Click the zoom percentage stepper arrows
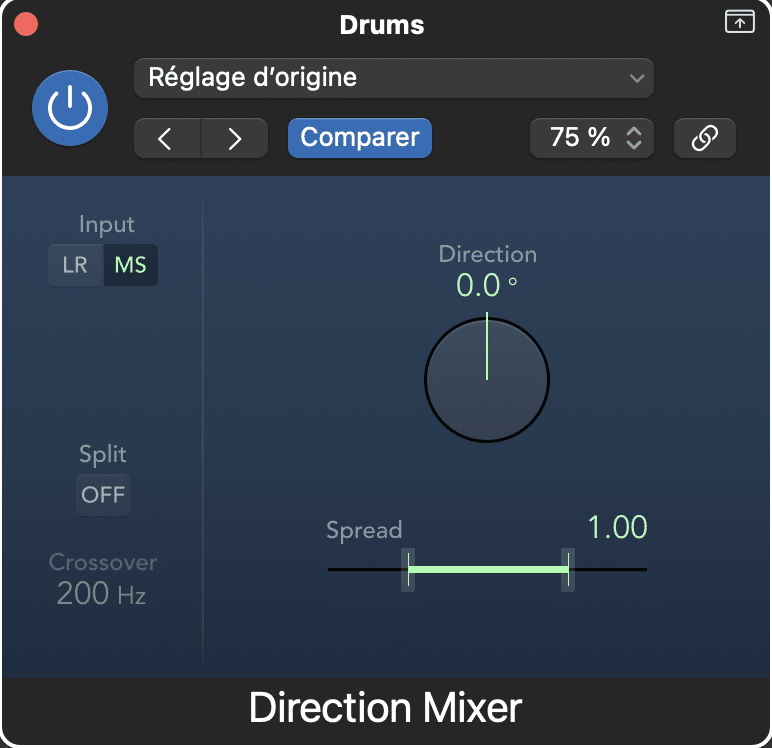This screenshot has width=772, height=748. [634, 138]
